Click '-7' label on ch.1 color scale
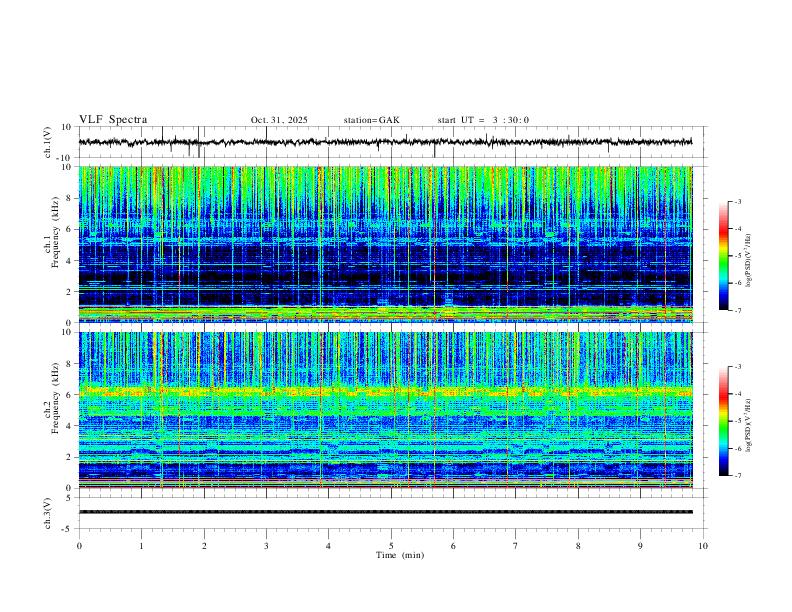The height and width of the screenshot is (612, 792). coord(737,310)
